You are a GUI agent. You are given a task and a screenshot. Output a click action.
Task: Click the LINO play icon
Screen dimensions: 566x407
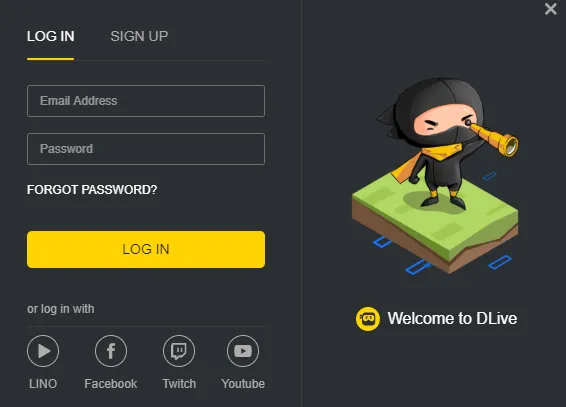(x=43, y=351)
